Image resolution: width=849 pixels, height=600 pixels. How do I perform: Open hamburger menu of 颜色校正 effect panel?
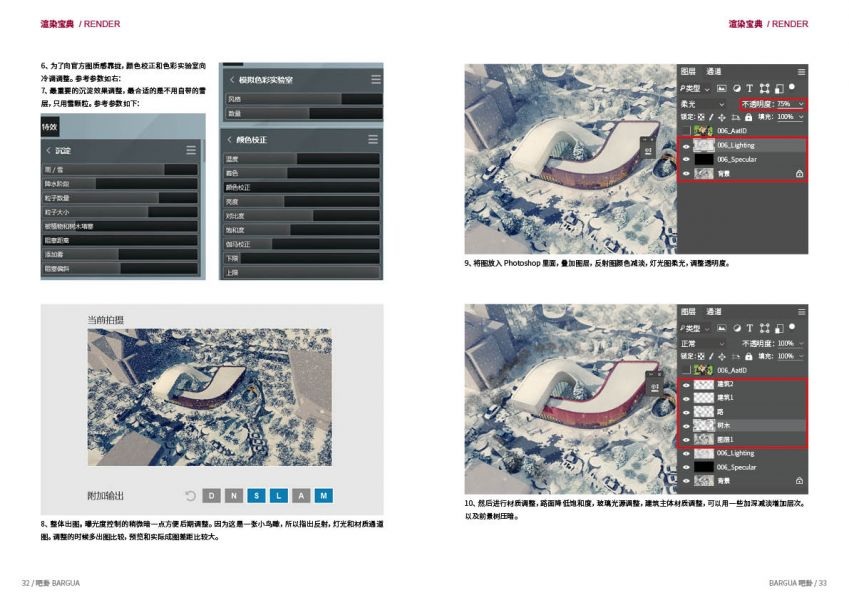pyautogui.click(x=375, y=139)
